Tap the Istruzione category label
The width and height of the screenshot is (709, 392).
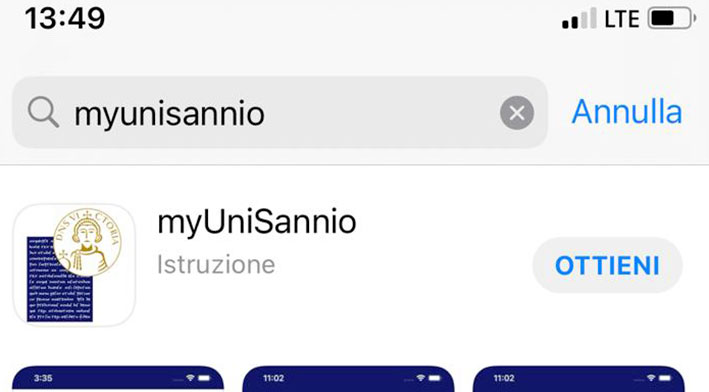pos(216,264)
